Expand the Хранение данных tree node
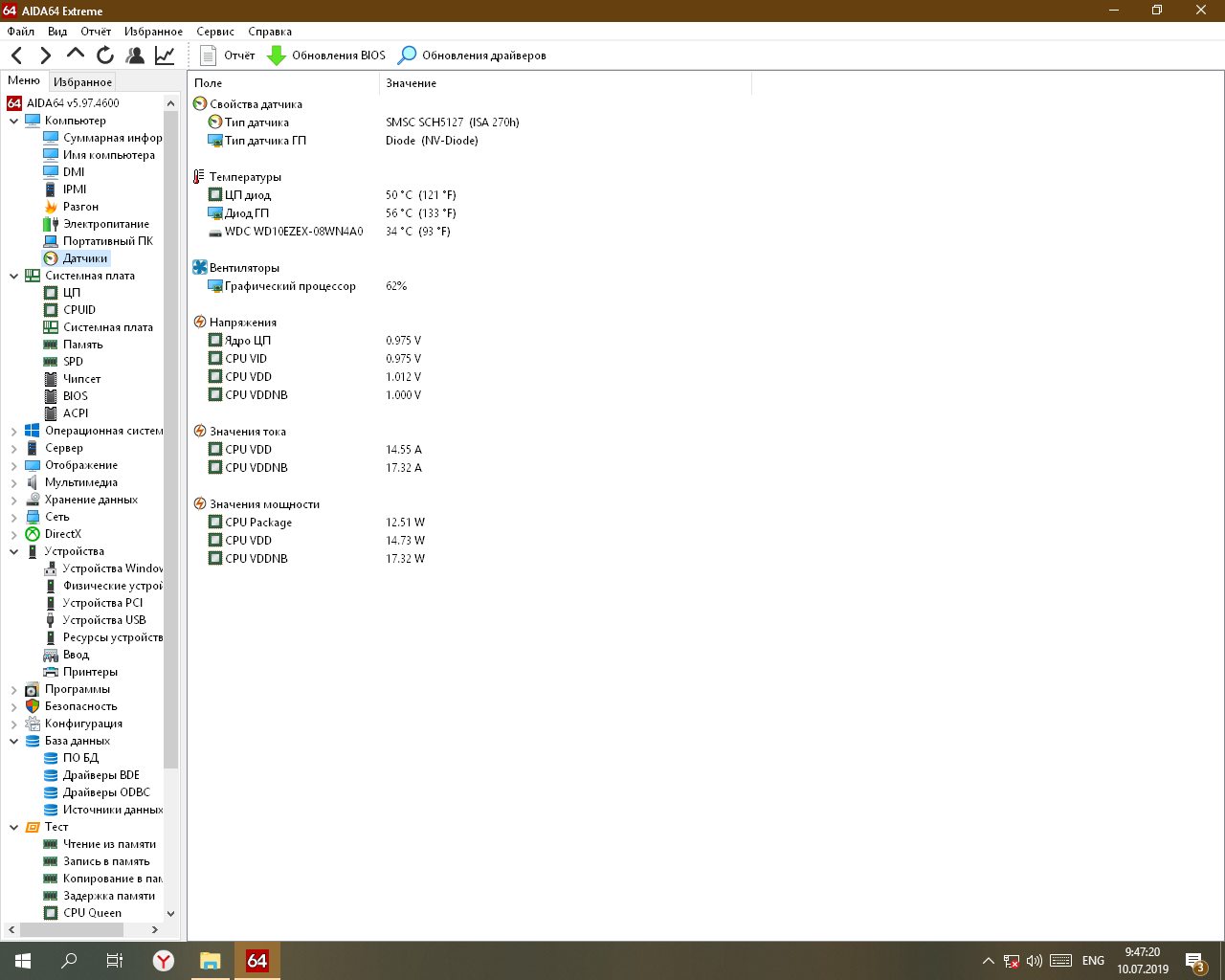This screenshot has height=980, width=1225. 13,500
